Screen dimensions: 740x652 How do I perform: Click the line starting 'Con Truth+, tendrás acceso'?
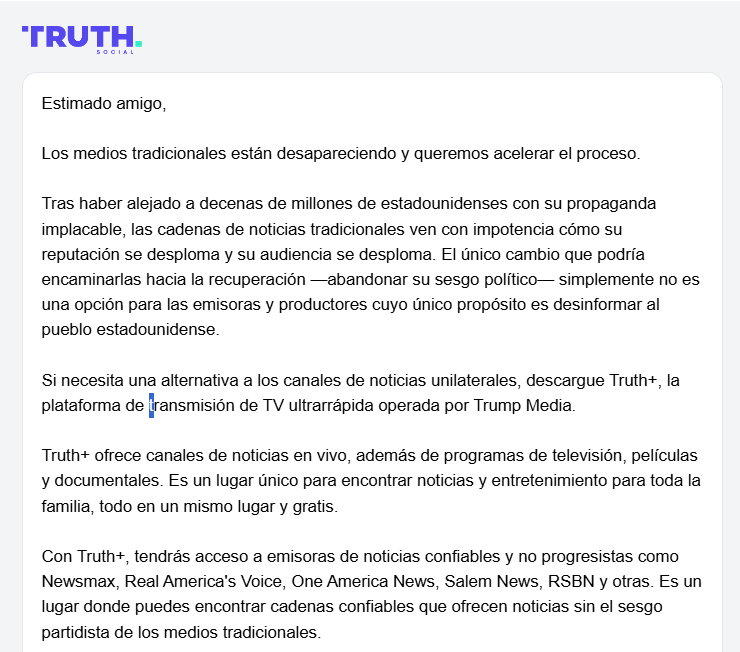click(x=360, y=557)
